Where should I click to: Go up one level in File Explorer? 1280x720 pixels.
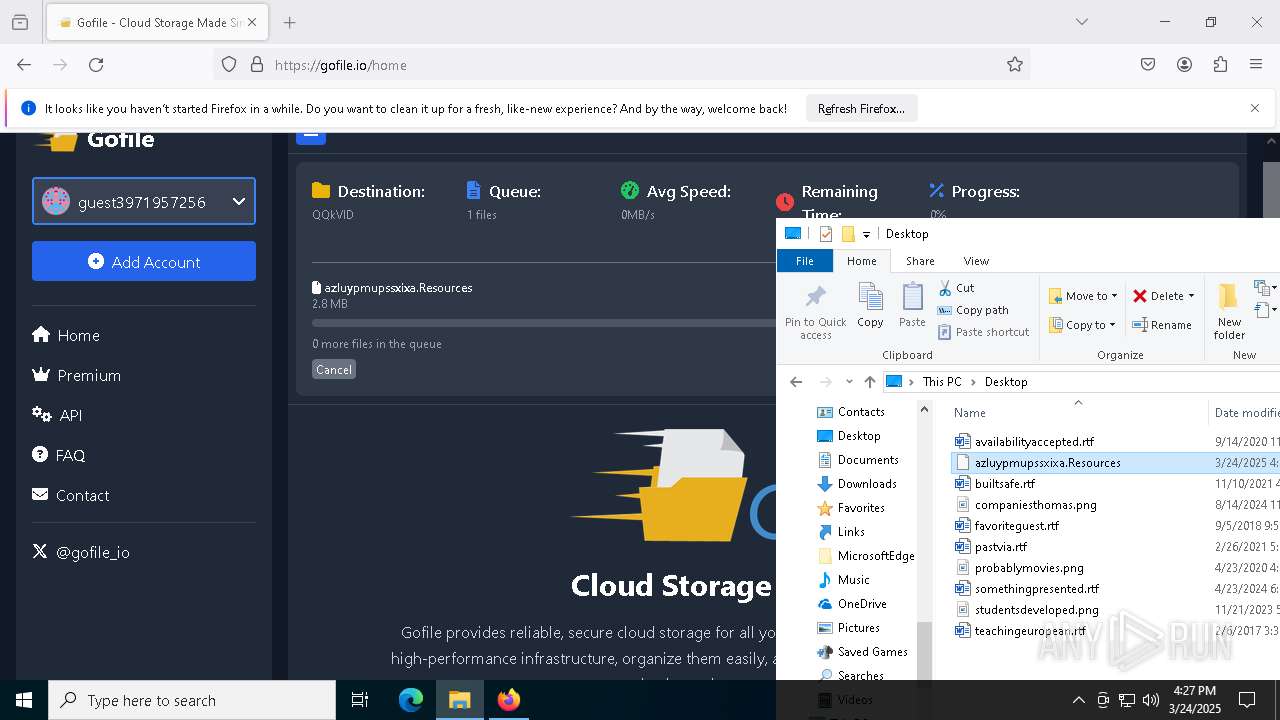(870, 382)
